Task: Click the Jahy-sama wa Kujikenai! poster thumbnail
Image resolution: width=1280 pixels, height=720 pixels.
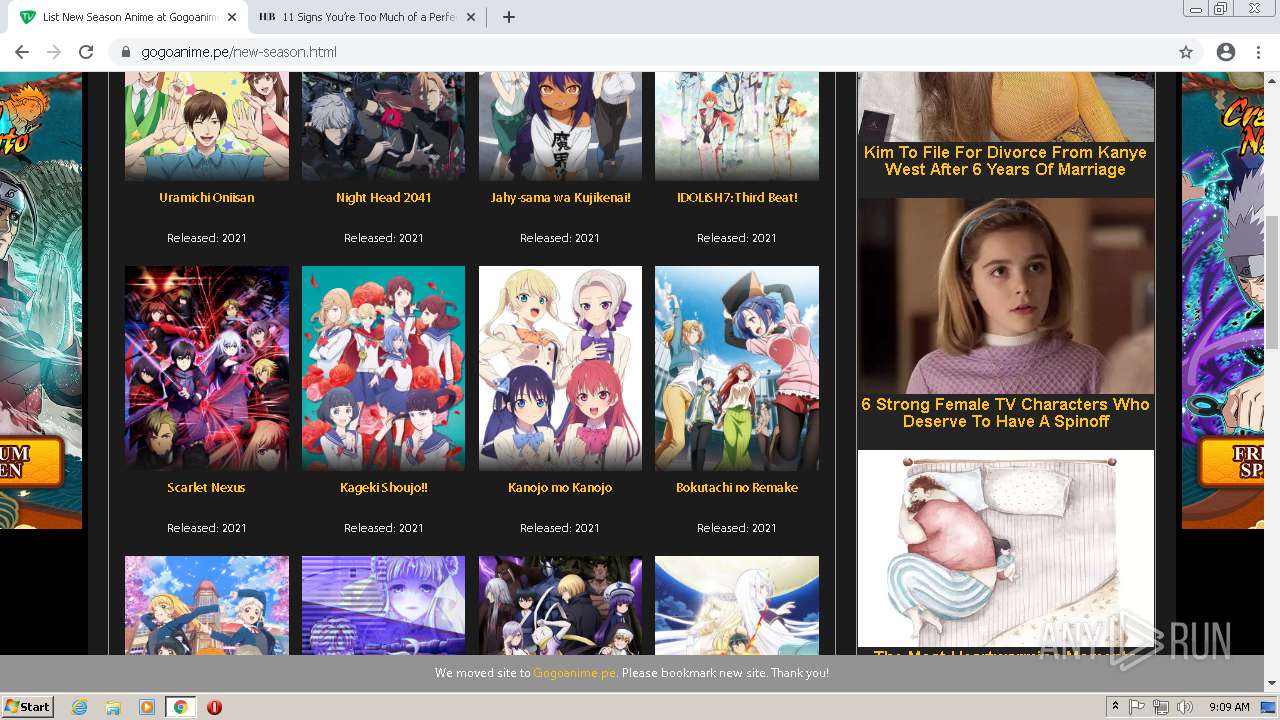Action: 560,126
